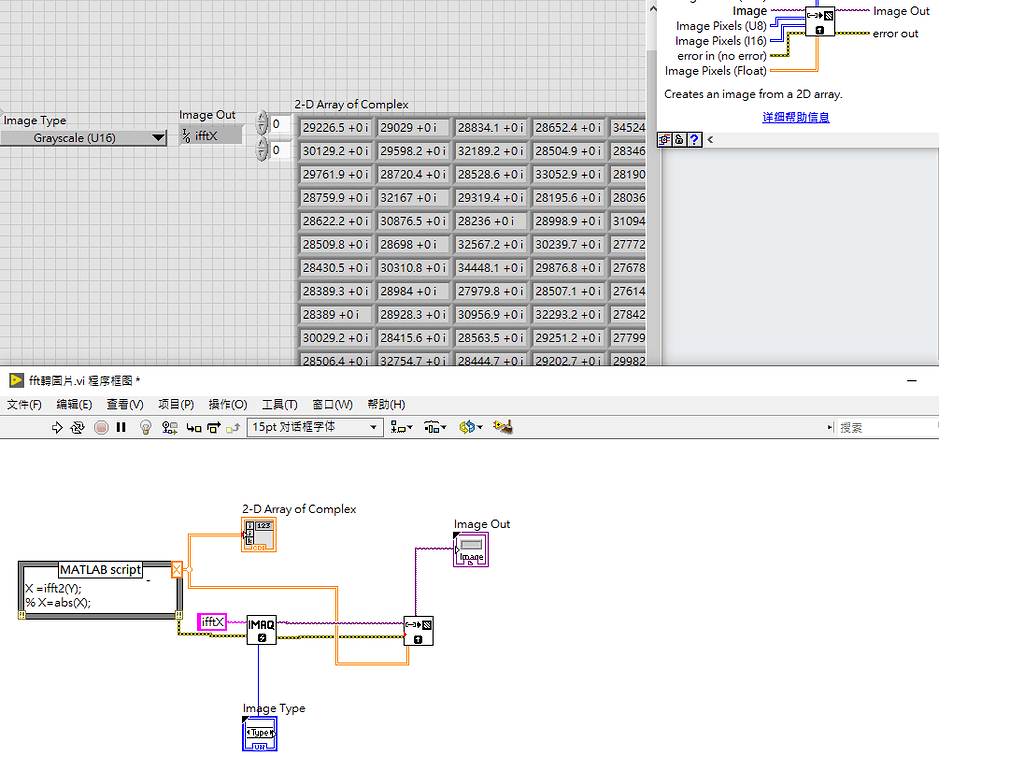The image size is (1024, 771).
Task: Open the 幫助(H) menu
Action: (386, 405)
